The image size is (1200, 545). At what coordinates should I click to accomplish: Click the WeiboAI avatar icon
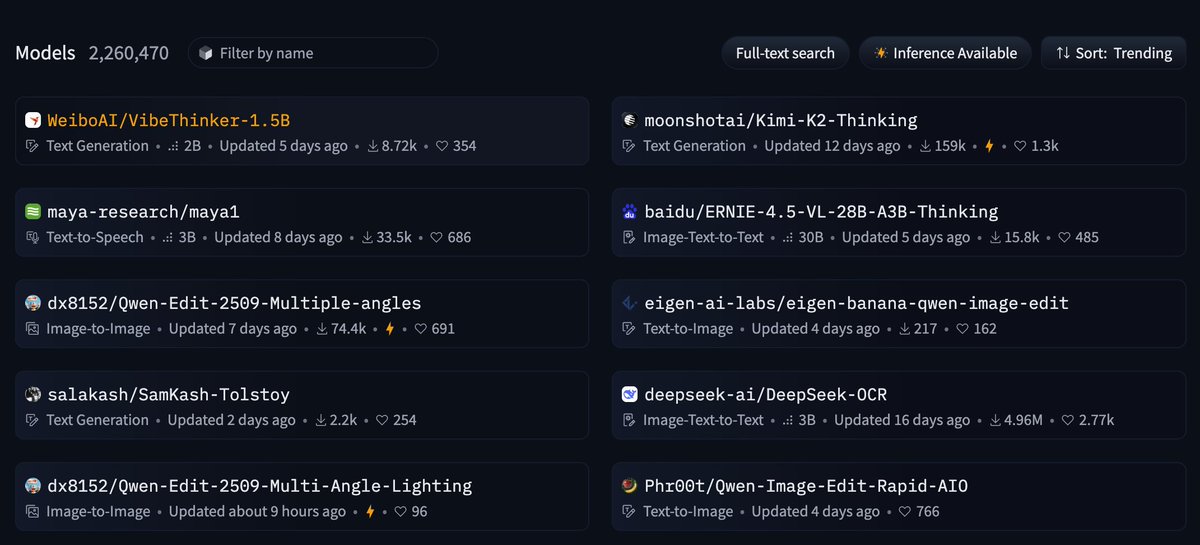(33, 120)
